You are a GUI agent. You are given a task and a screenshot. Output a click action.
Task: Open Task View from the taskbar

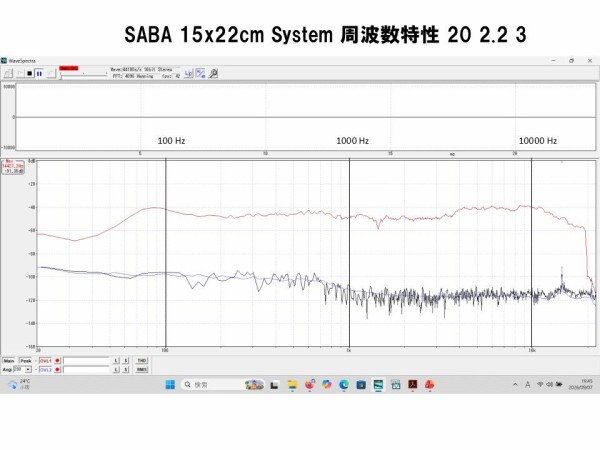(274, 385)
